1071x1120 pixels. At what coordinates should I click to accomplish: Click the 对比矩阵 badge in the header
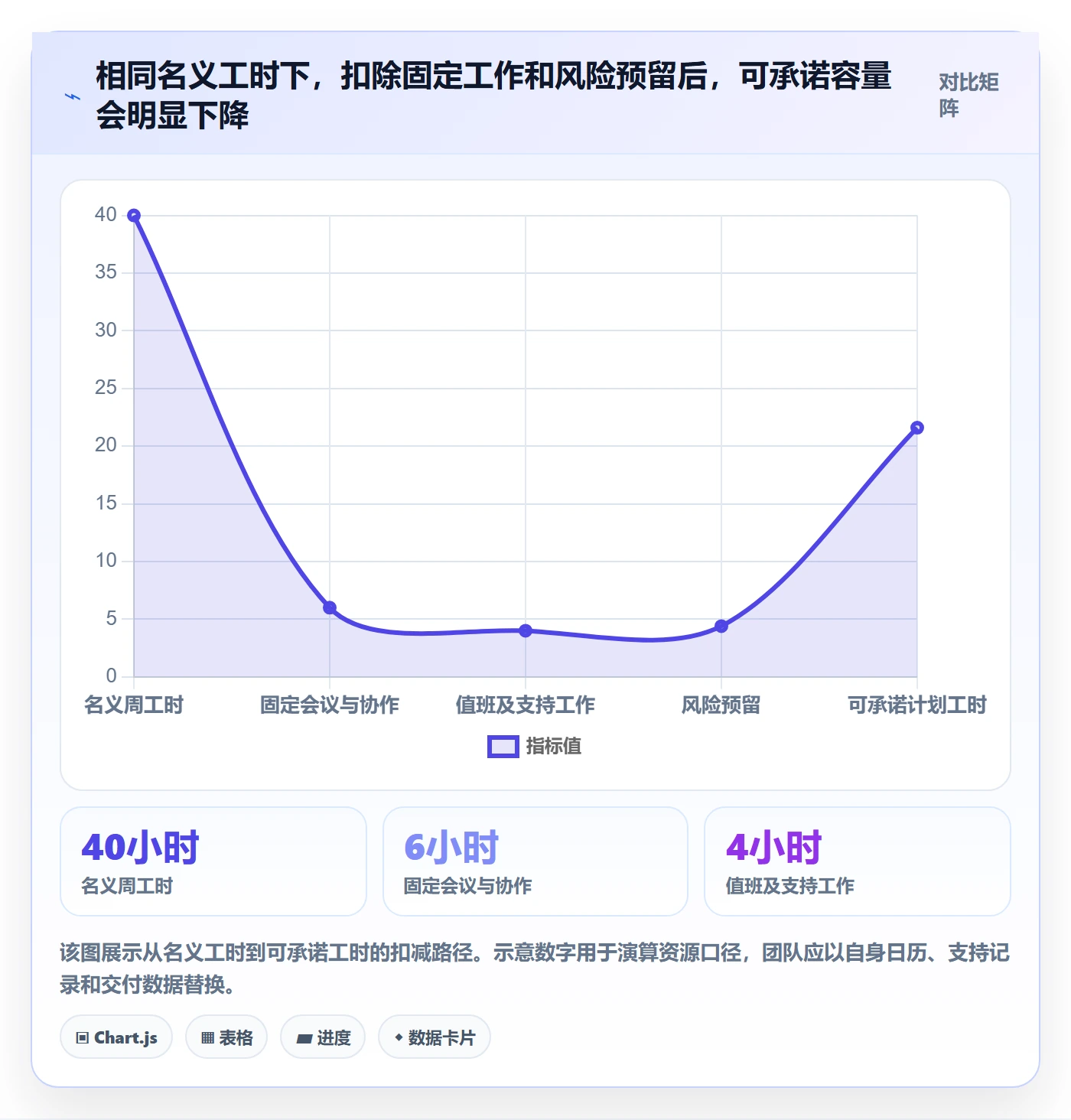[968, 95]
